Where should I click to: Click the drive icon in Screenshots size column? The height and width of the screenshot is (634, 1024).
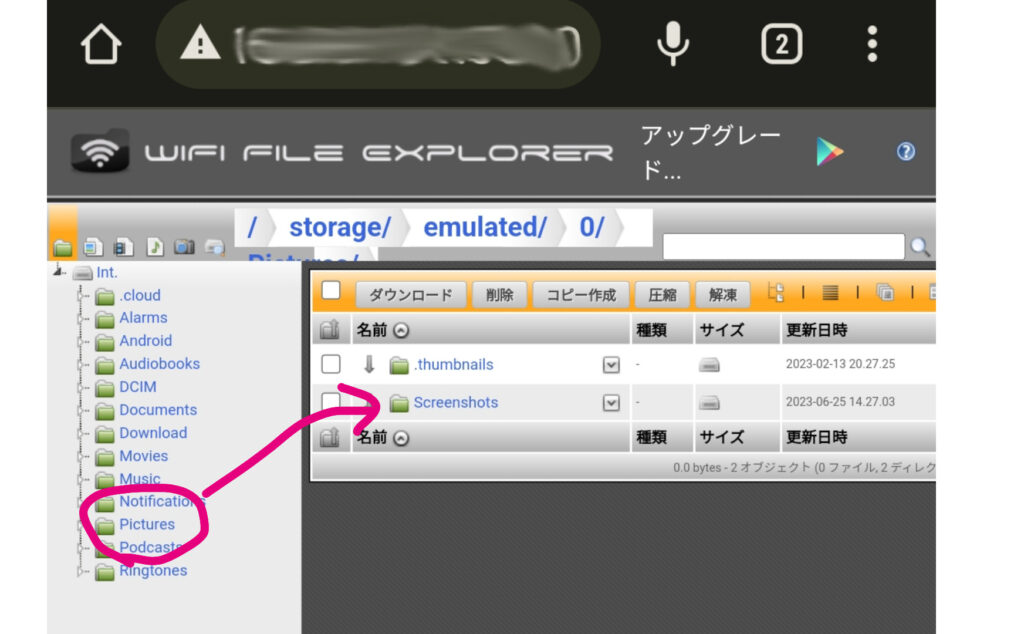point(709,402)
